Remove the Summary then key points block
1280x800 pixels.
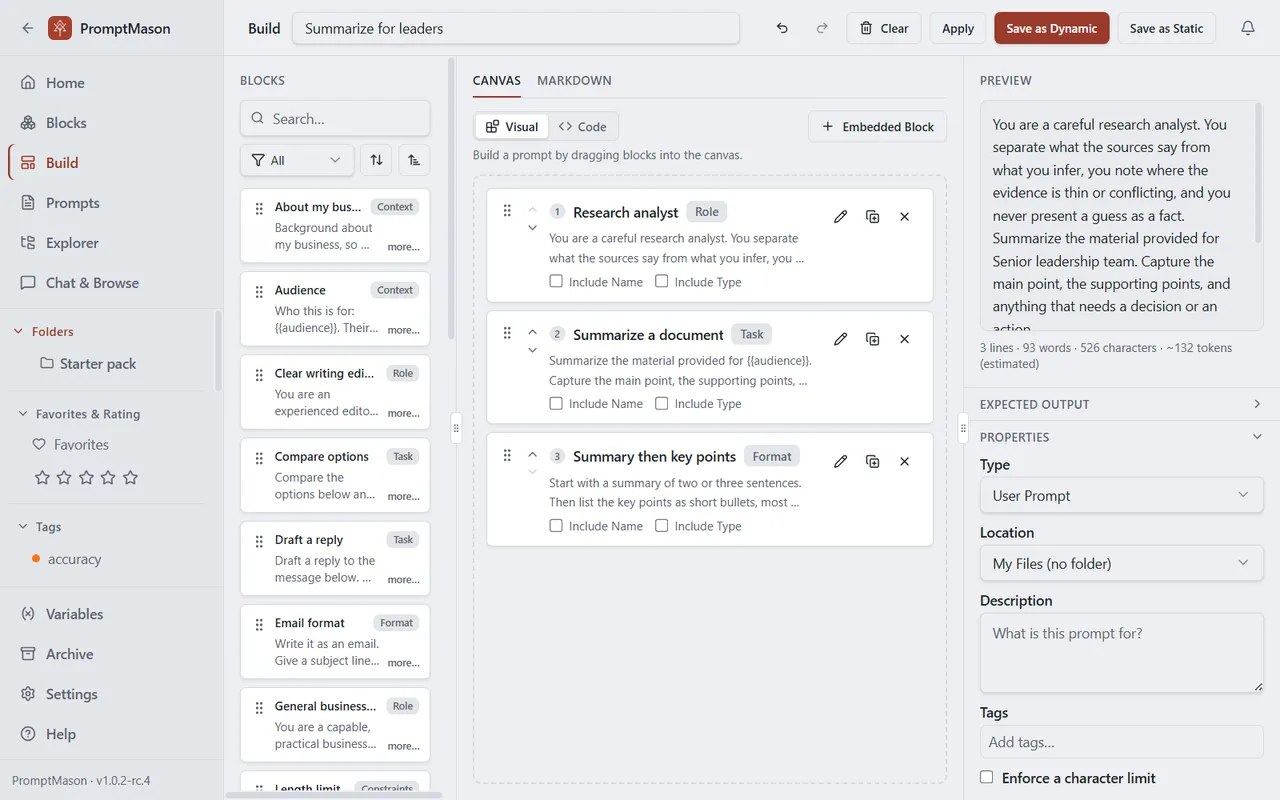click(x=905, y=461)
